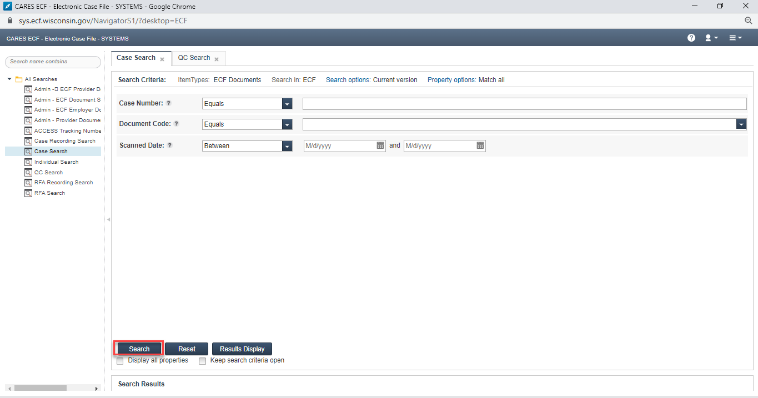Screen dimensions: 758x398
Task: Select QC Search in the tree
Action: pos(48,172)
